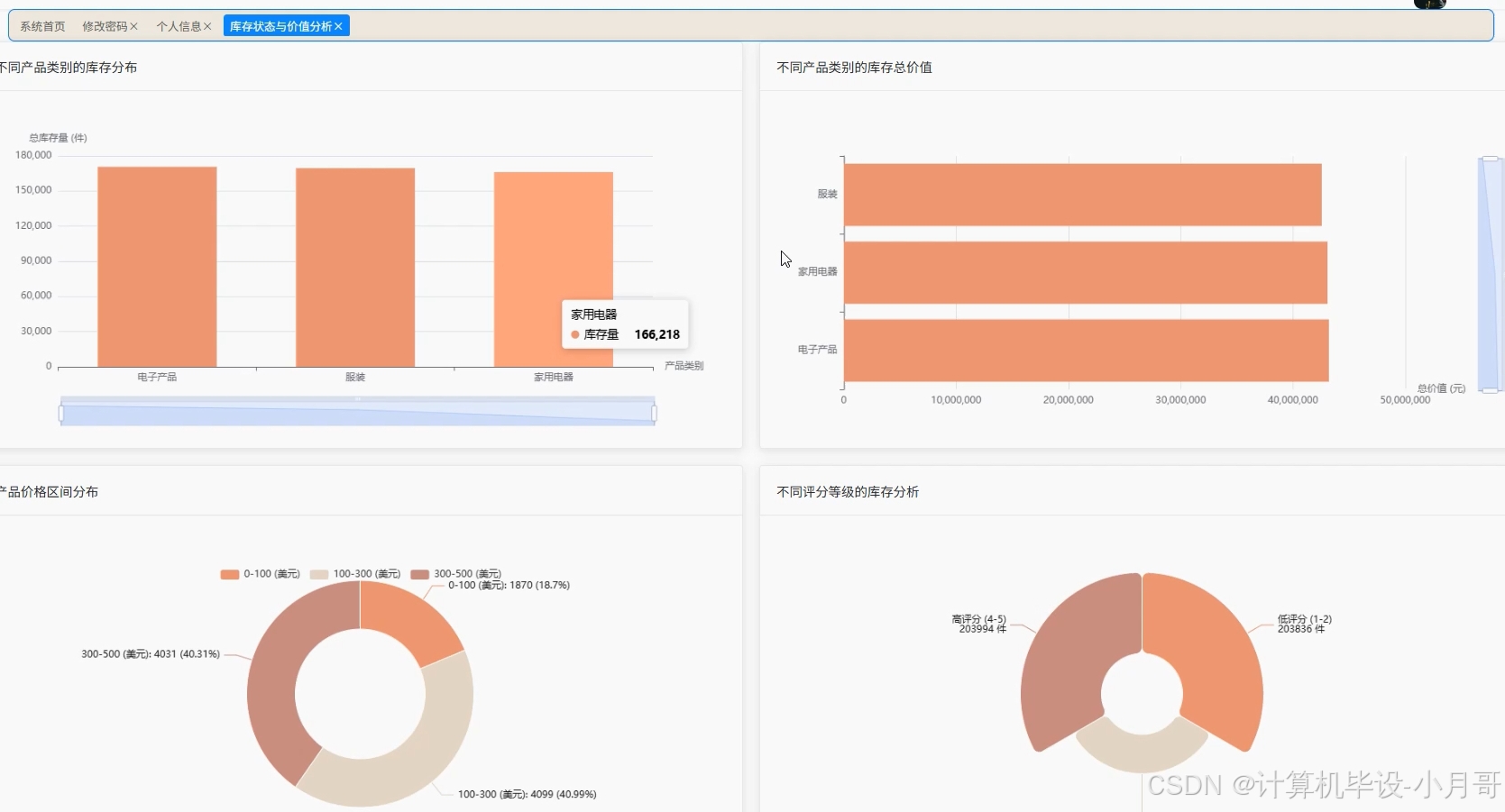The image size is (1505, 812).
Task: Click the 电子产品 bar in the inventory distribution chart
Action: pos(157,267)
